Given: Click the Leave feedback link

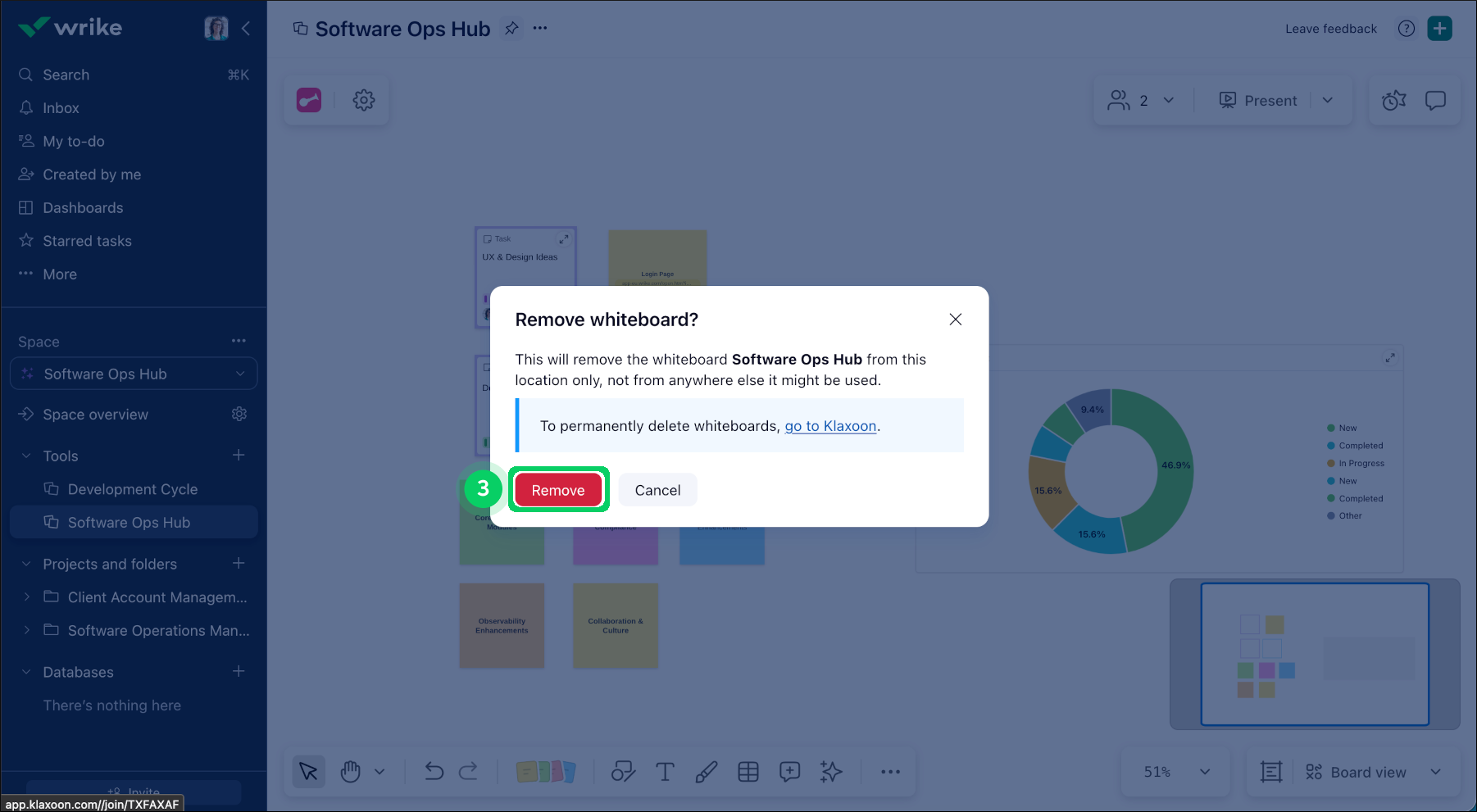Looking at the screenshot, I should [x=1331, y=29].
